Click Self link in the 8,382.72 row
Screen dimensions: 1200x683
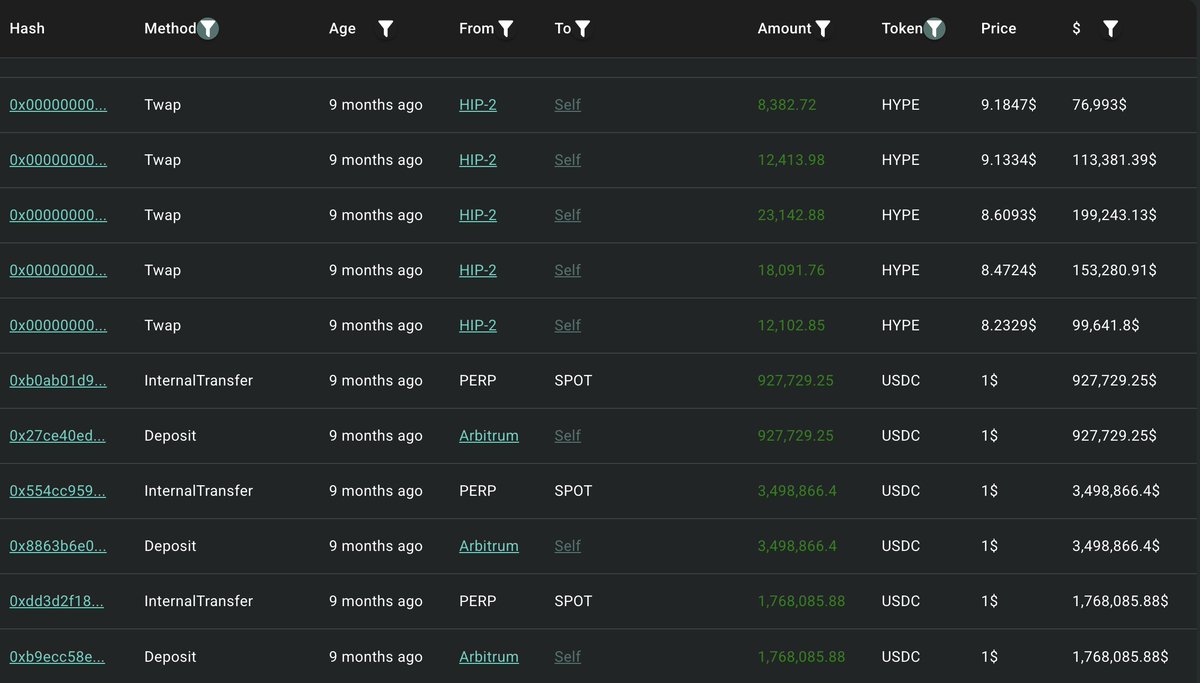tap(567, 105)
